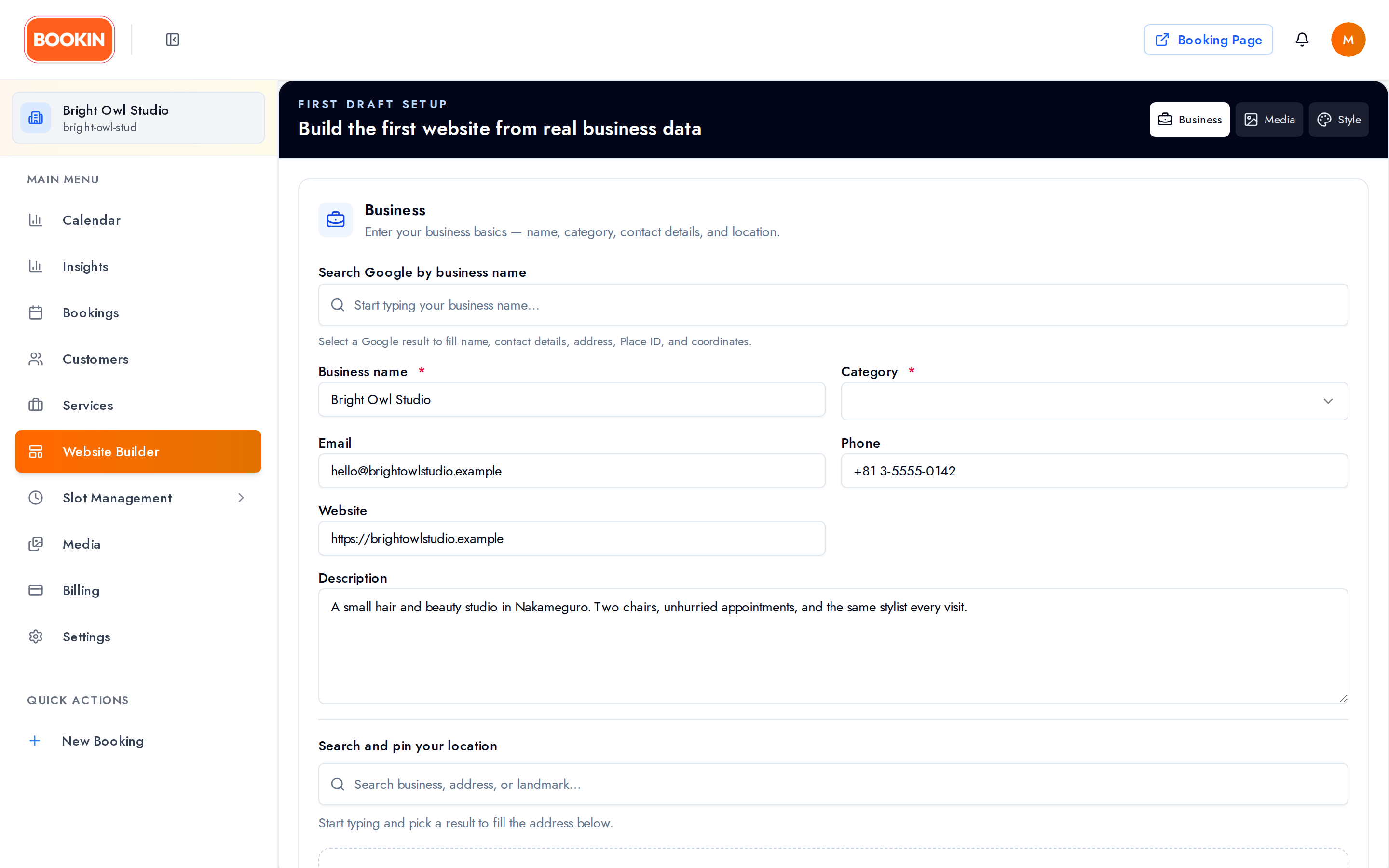Open the user avatar M menu

1348,40
